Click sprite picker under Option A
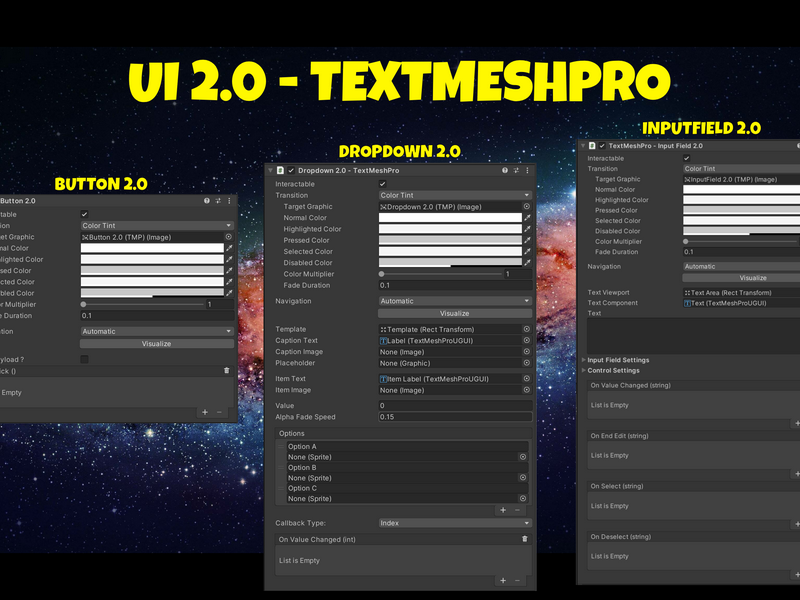Screen dimensions: 800x600 pyautogui.click(x=522, y=457)
